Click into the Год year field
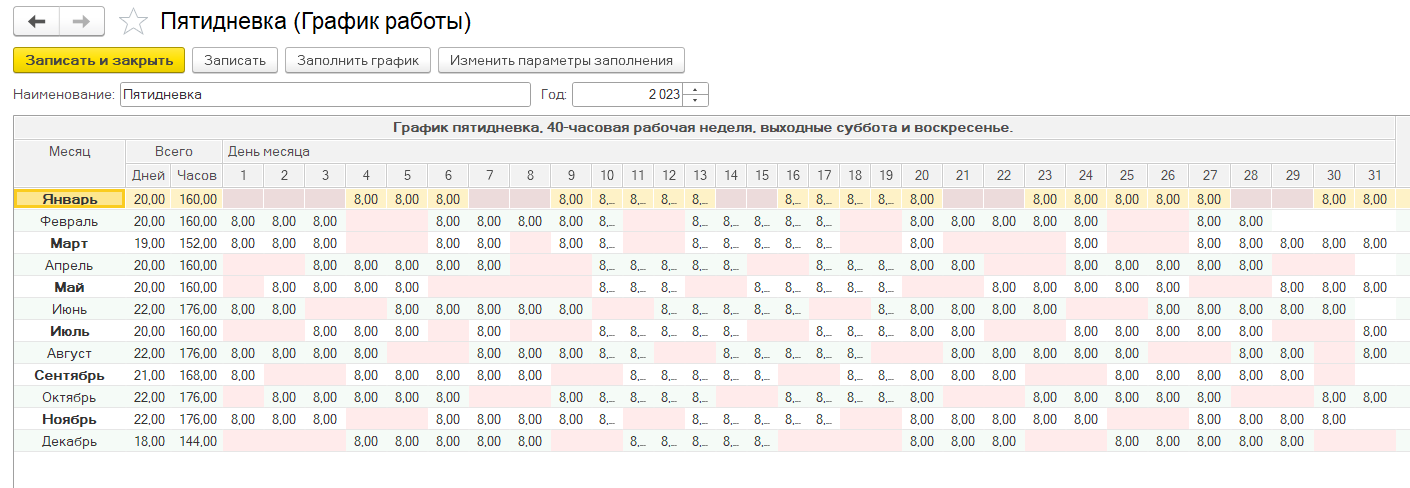This screenshot has width=1410, height=488. coord(627,94)
